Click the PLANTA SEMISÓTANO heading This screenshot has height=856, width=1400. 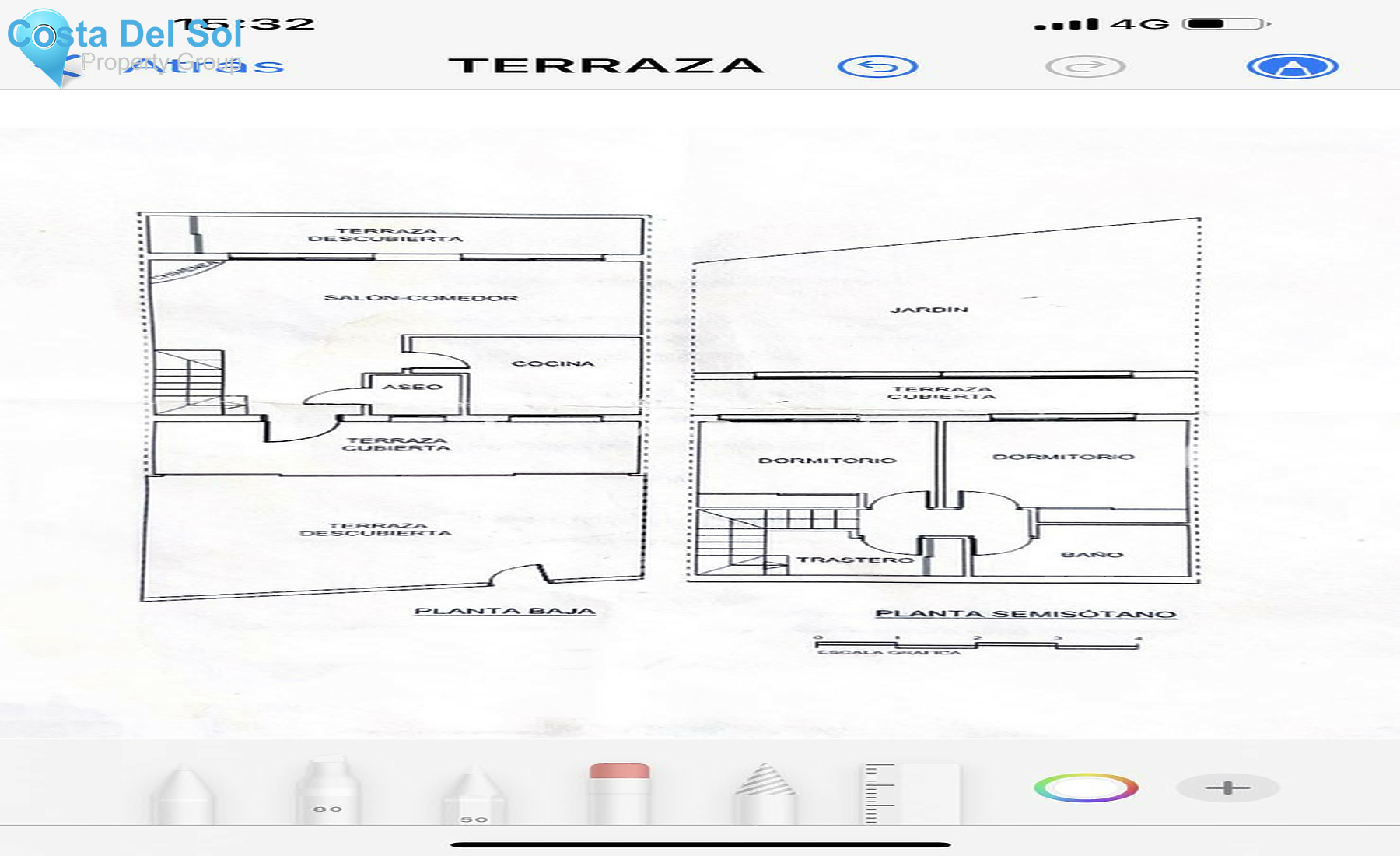(1026, 614)
